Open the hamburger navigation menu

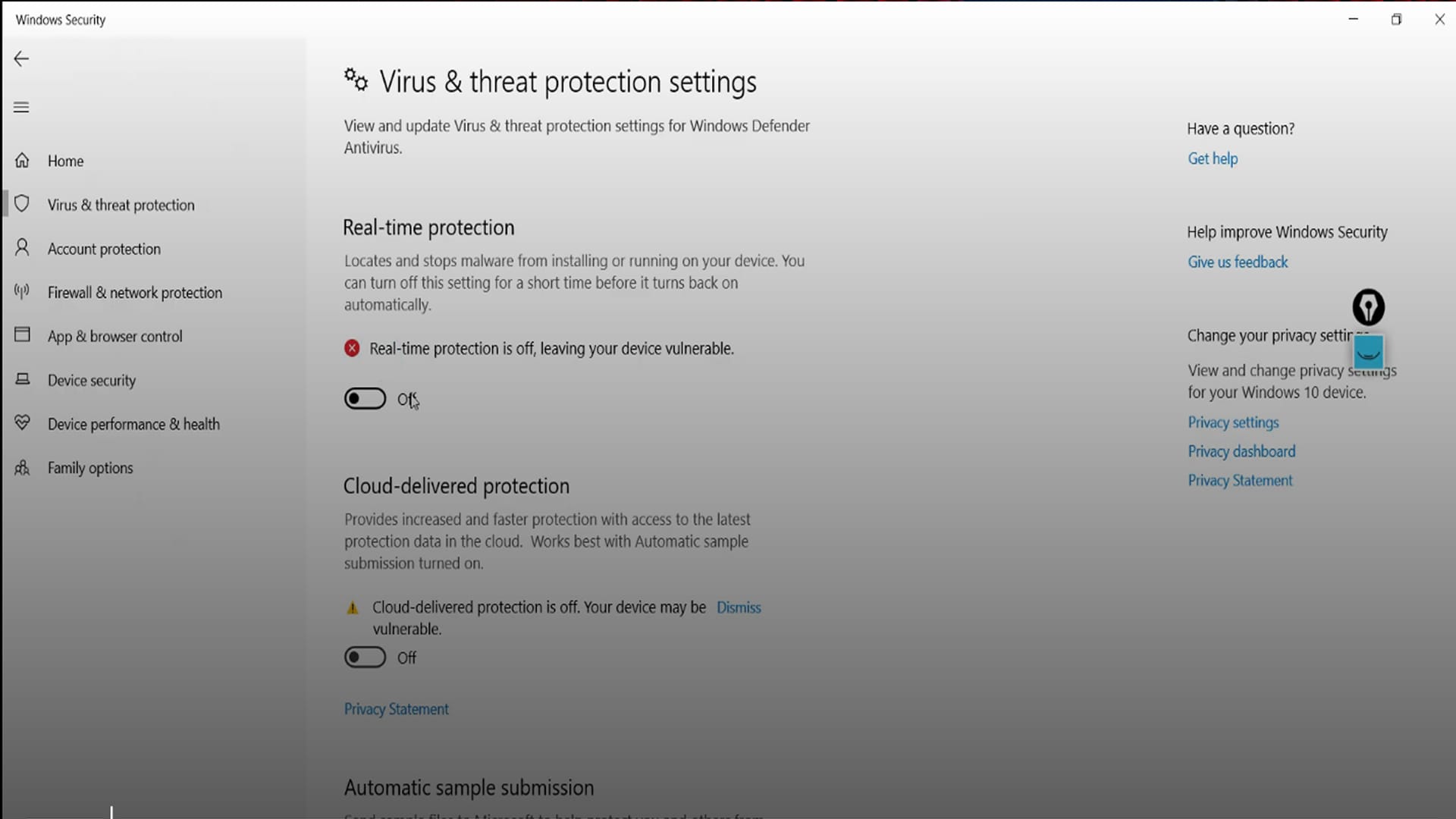coord(21,107)
